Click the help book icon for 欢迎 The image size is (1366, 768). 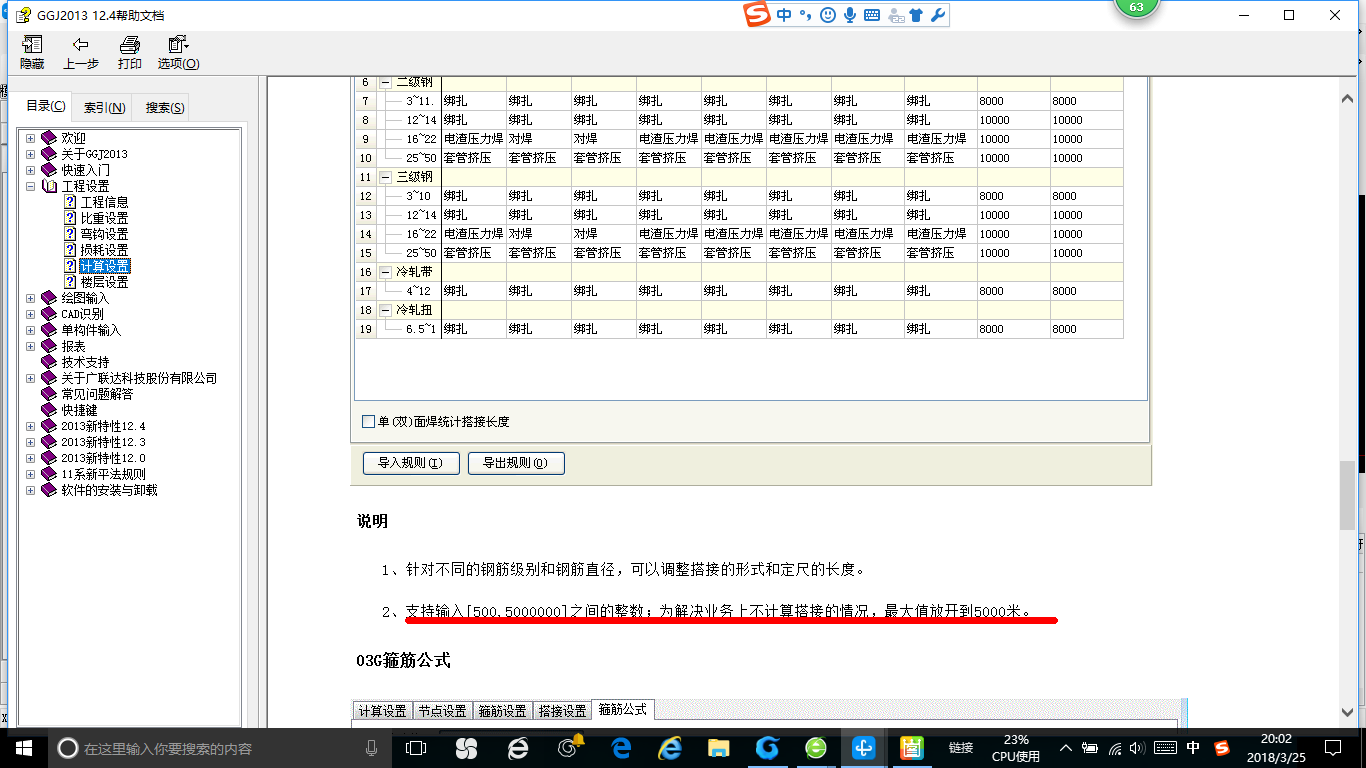point(49,138)
